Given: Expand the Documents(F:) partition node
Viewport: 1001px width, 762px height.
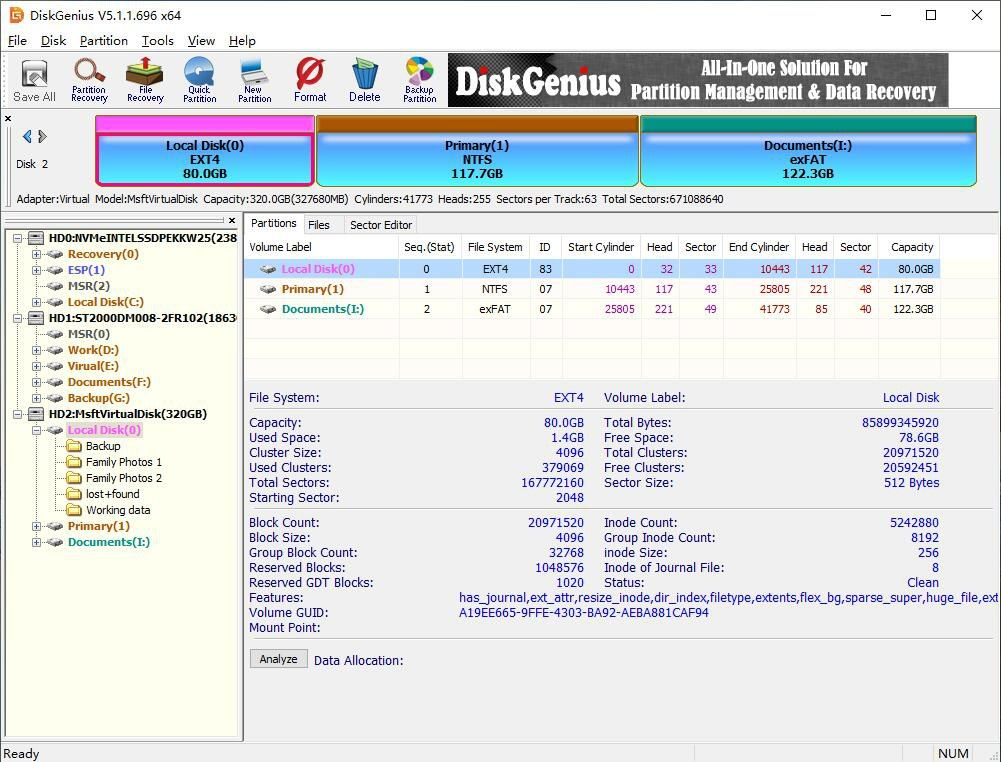Looking at the screenshot, I should click(36, 382).
